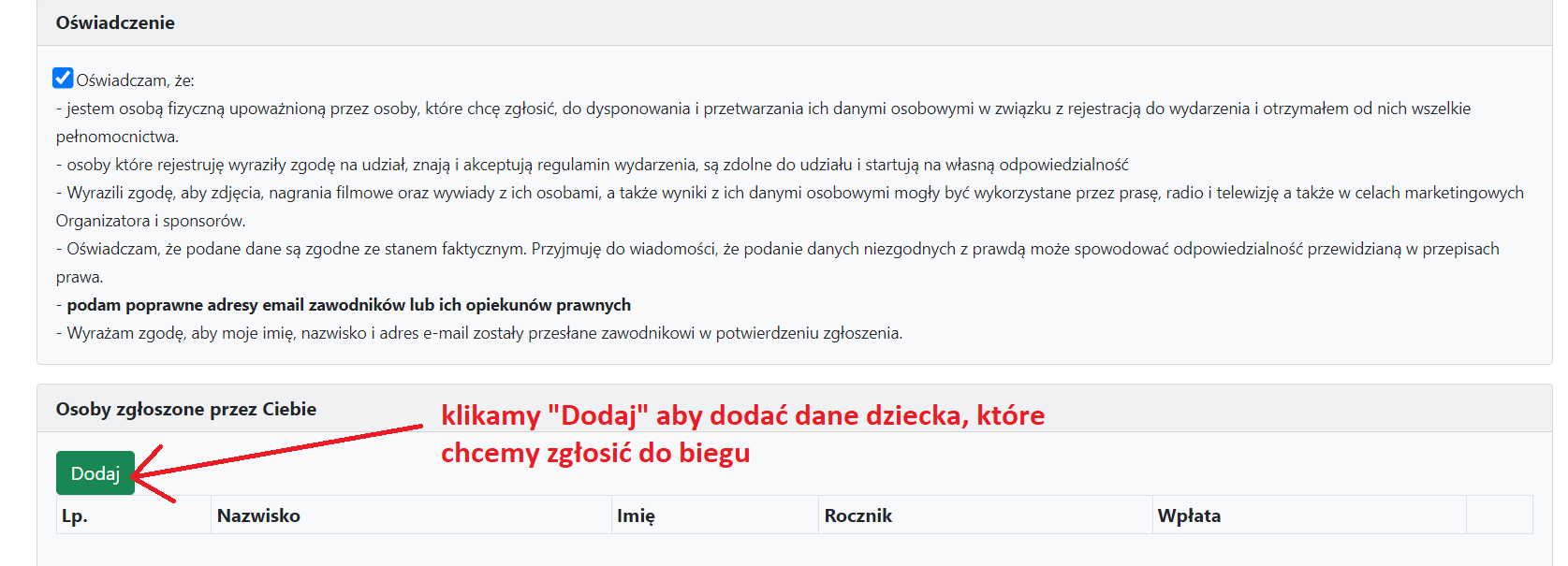Click the Lp. column header
The image size is (1568, 566).
tap(75, 515)
